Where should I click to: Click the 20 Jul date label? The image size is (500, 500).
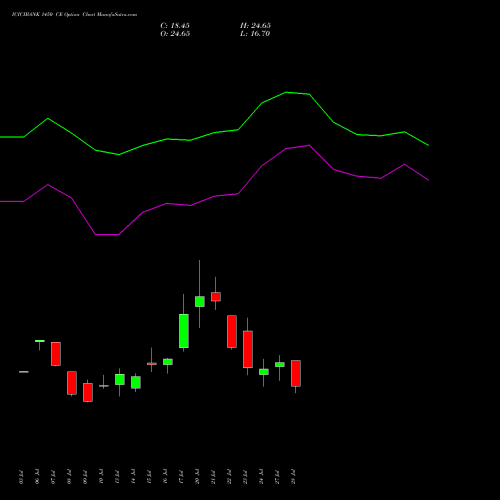(x=197, y=477)
